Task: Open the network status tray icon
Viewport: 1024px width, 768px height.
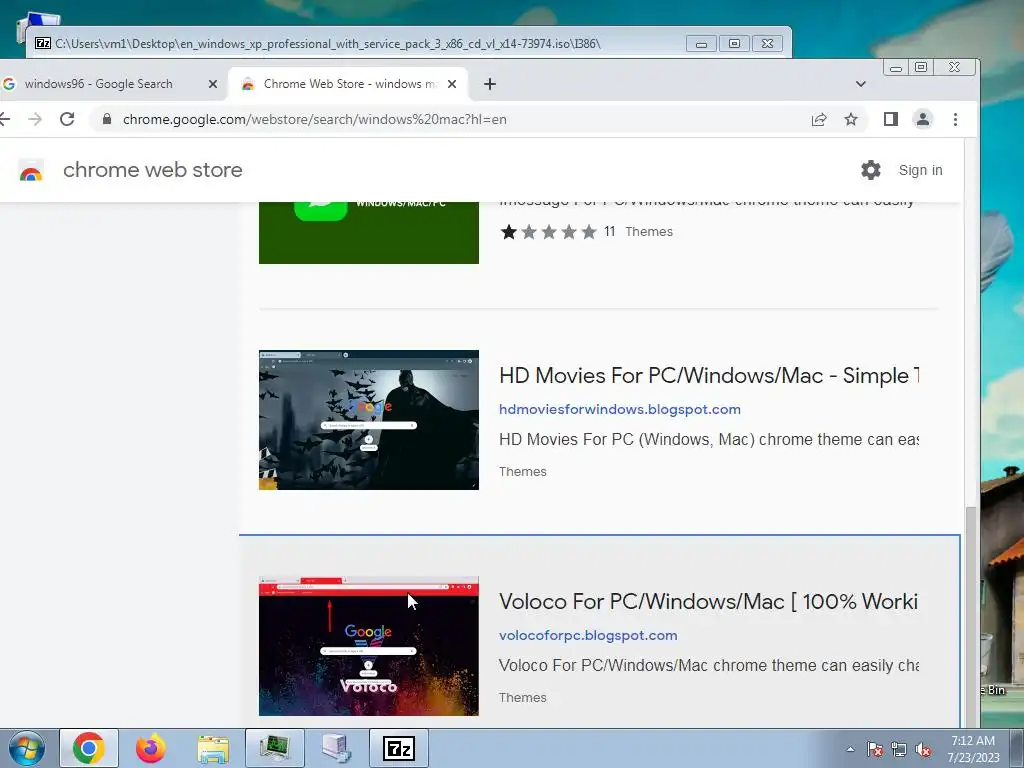Action: pyautogui.click(x=899, y=749)
